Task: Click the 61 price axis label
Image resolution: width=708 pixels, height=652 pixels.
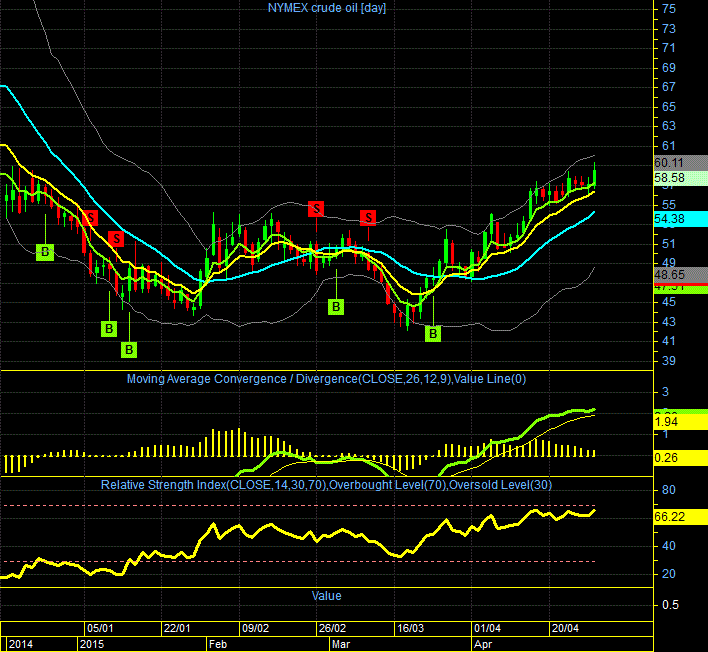Action: point(669,146)
